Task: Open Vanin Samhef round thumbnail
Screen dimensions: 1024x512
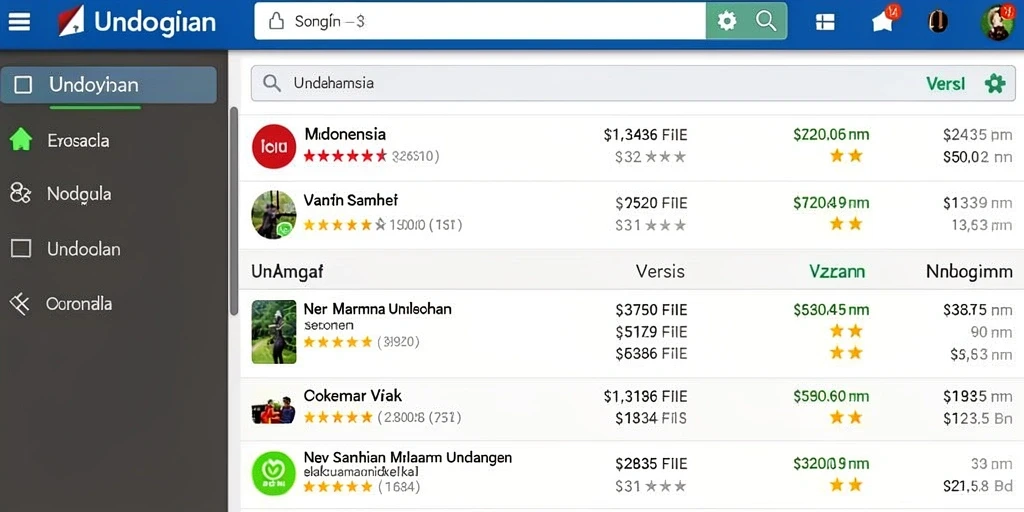Action: pos(274,215)
